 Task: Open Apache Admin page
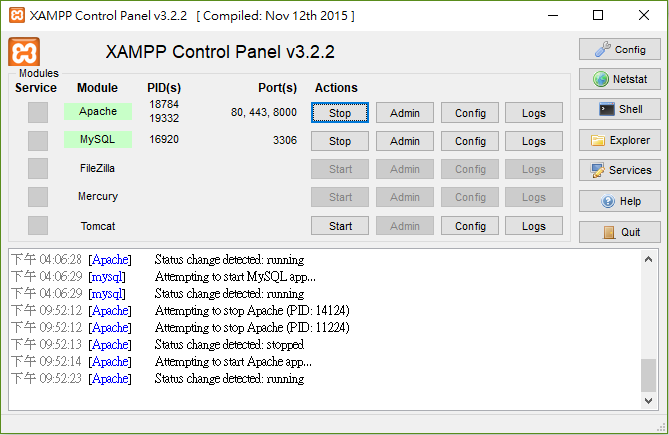(x=405, y=113)
